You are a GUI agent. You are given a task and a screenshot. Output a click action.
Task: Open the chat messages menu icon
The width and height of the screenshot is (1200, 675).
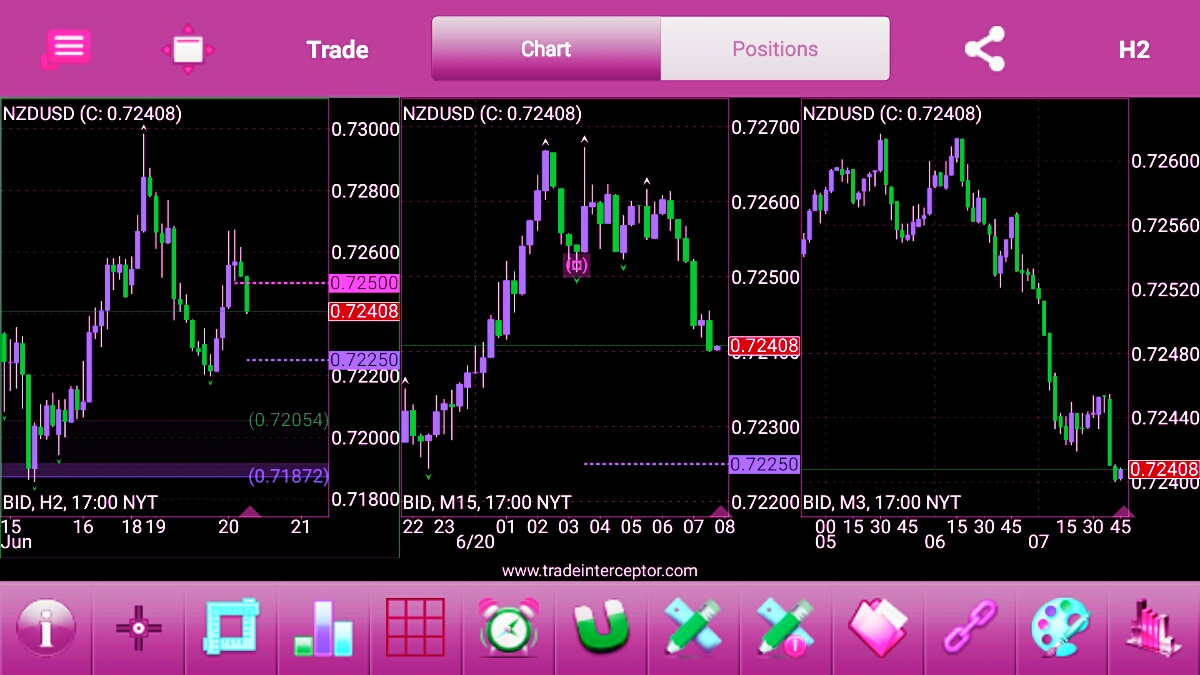coord(67,47)
